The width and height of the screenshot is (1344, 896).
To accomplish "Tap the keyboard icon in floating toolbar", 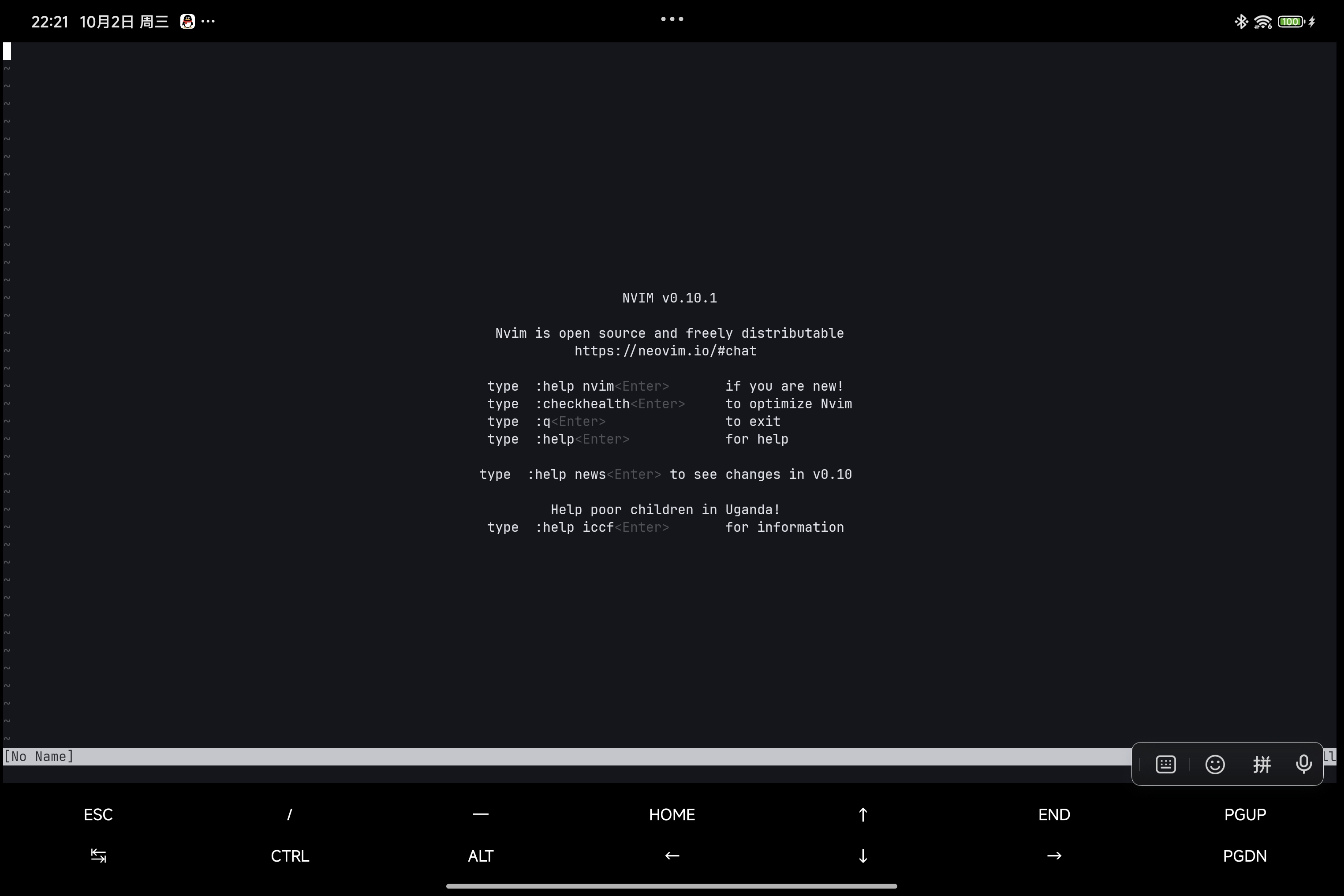I will [x=1166, y=764].
